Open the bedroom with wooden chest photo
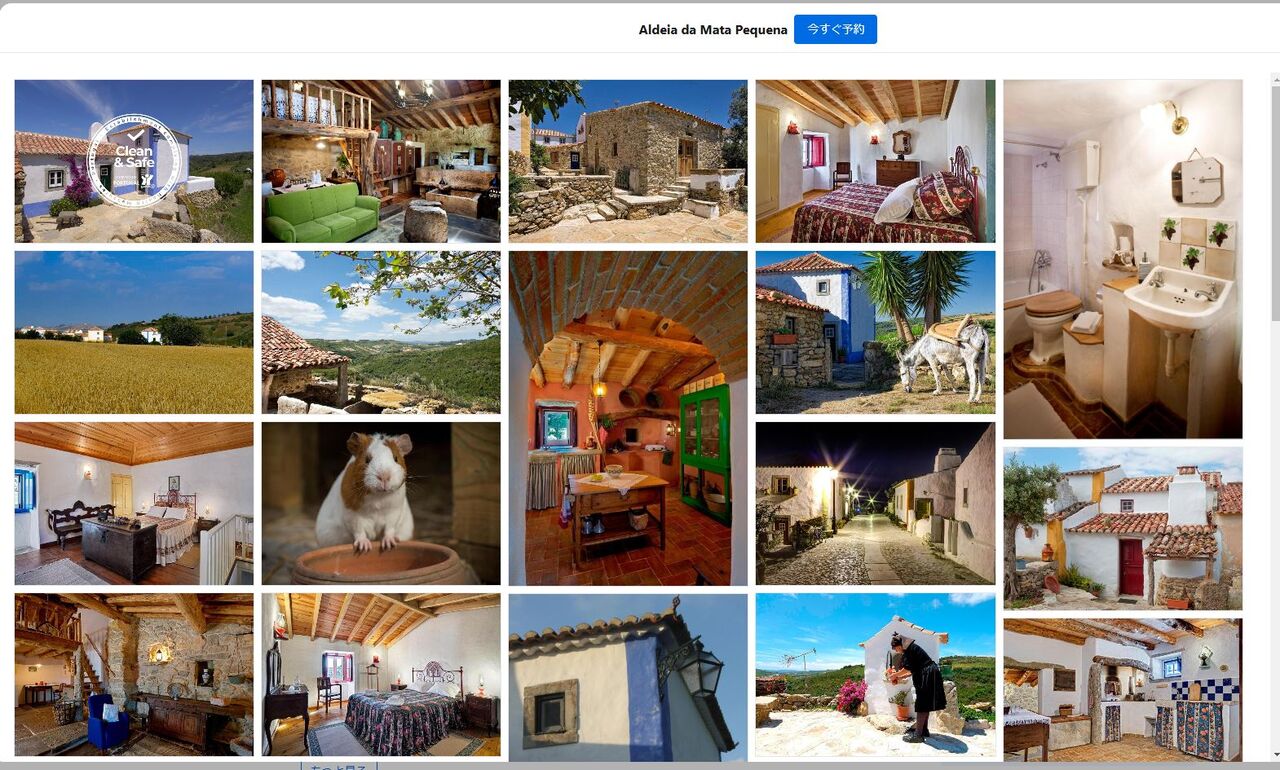This screenshot has width=1280, height=770. 134,503
